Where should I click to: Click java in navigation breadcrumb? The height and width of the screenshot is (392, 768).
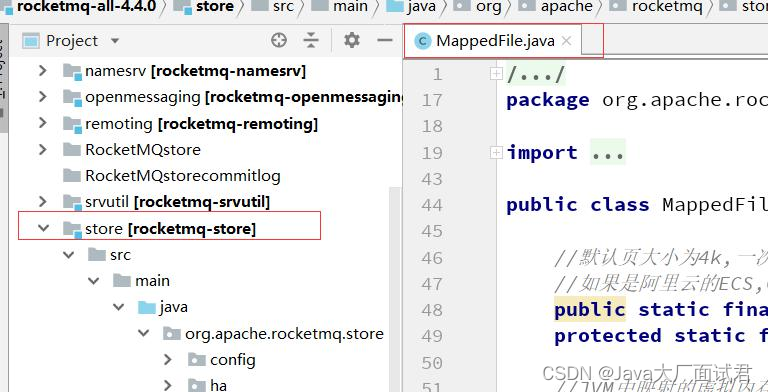pos(421,6)
